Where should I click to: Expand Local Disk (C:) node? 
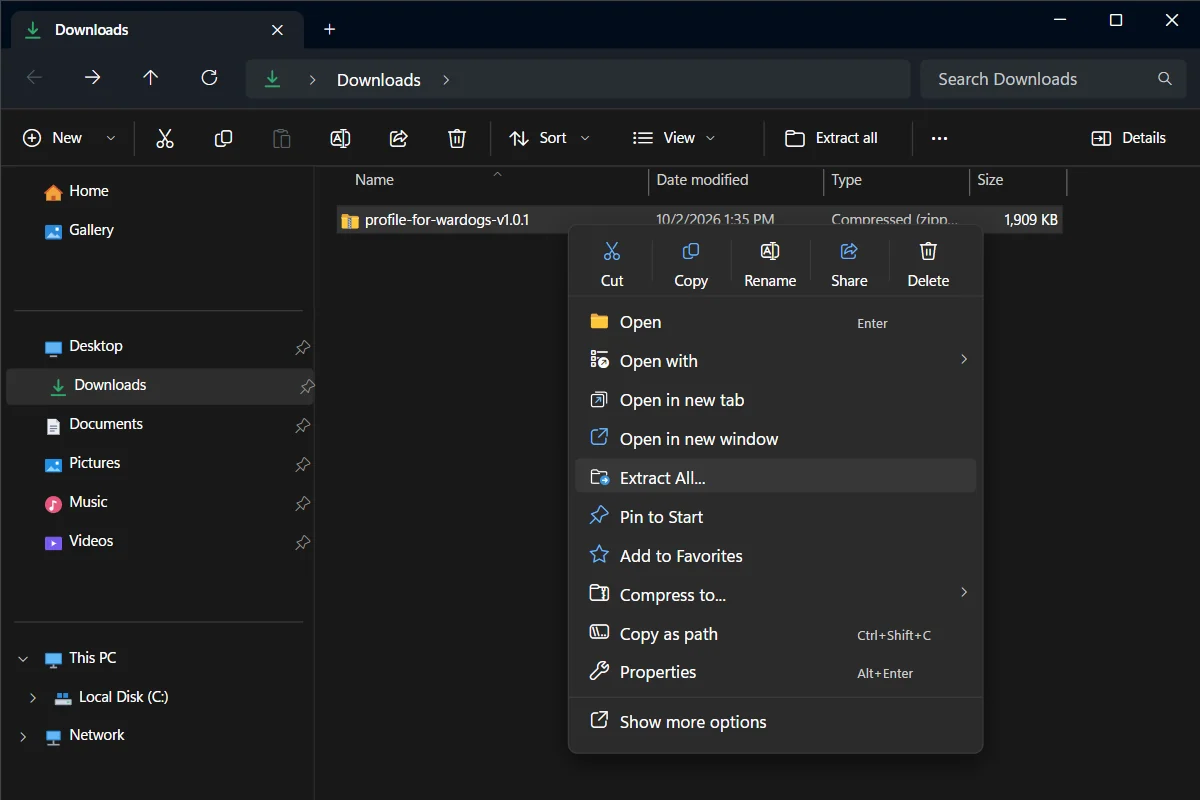[x=33, y=697]
